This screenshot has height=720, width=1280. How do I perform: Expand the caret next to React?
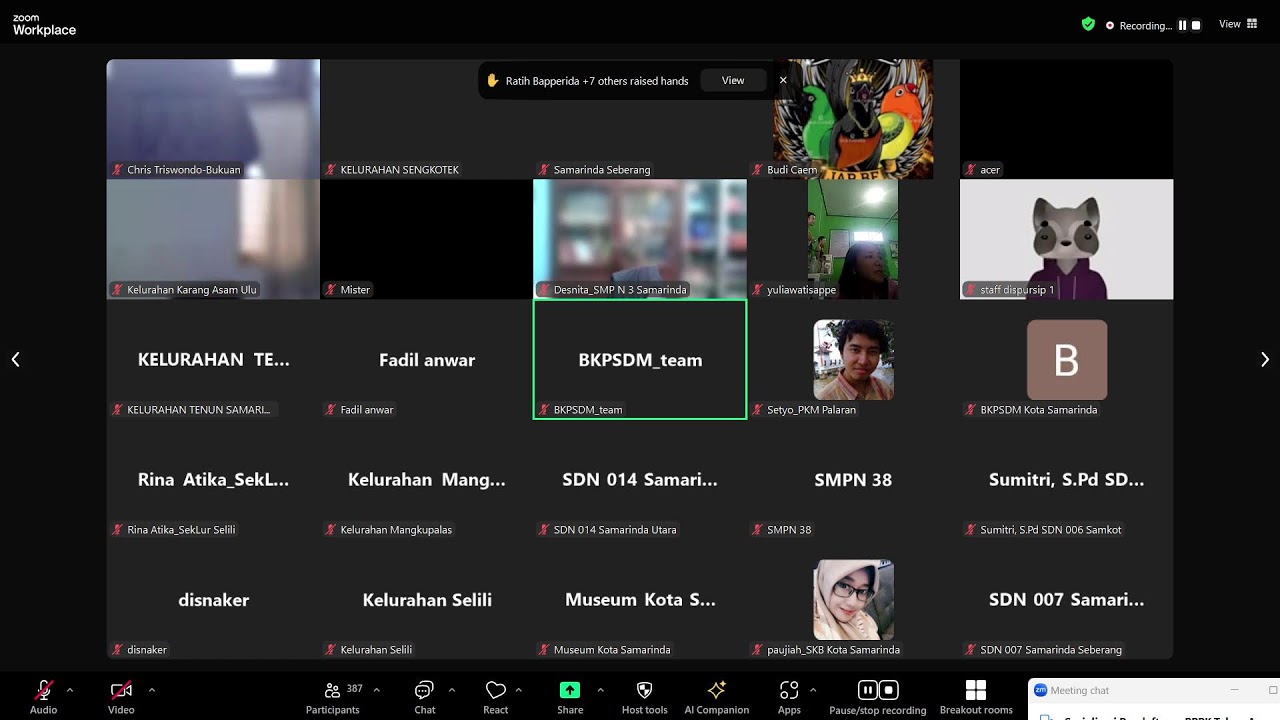click(518, 690)
